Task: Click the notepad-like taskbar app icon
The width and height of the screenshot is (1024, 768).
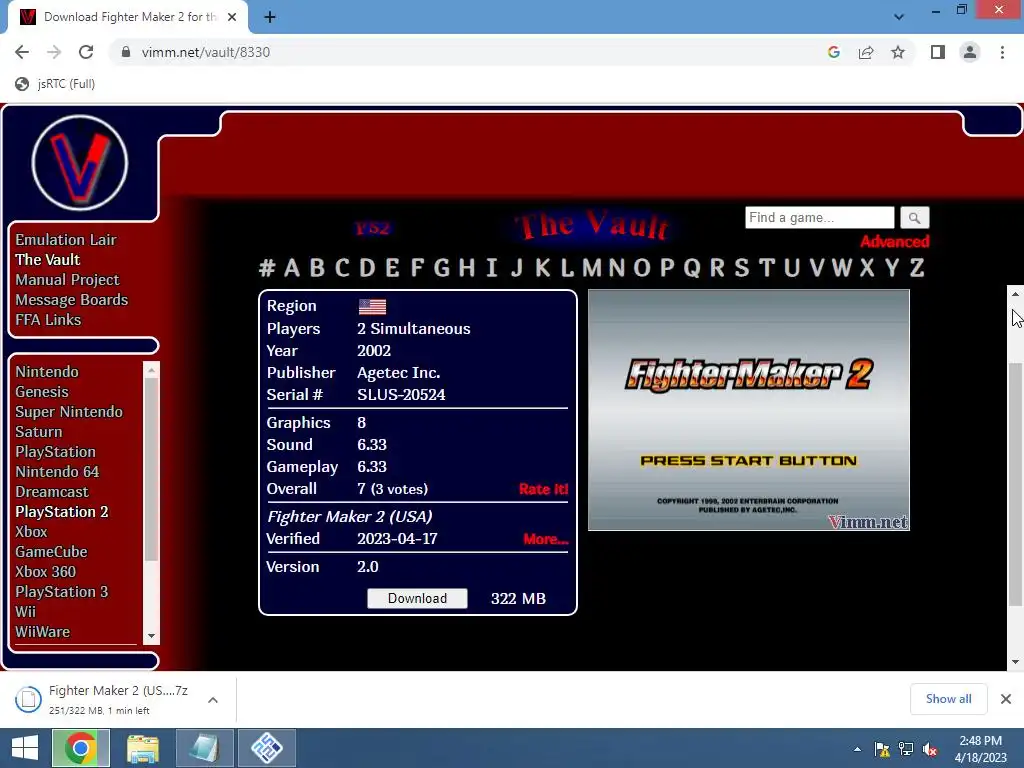Action: [204, 748]
